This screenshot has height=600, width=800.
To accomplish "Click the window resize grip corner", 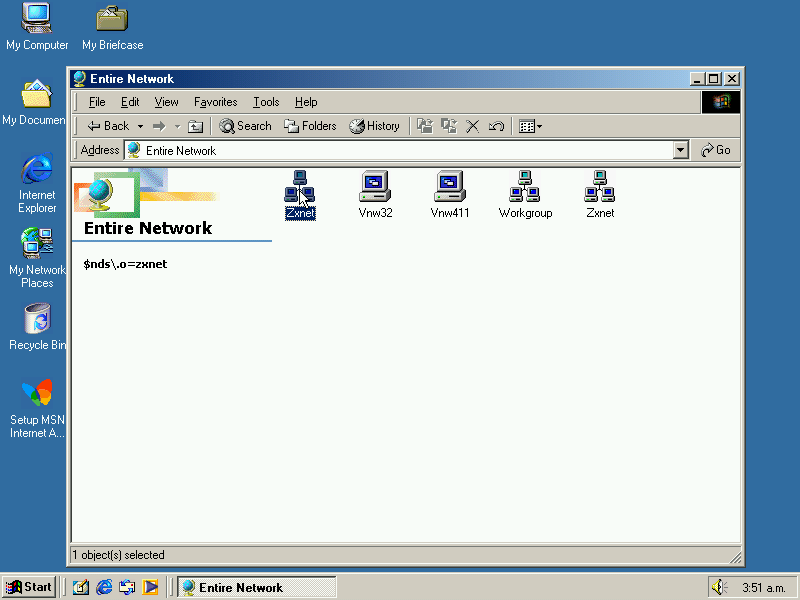I will pos(735,557).
